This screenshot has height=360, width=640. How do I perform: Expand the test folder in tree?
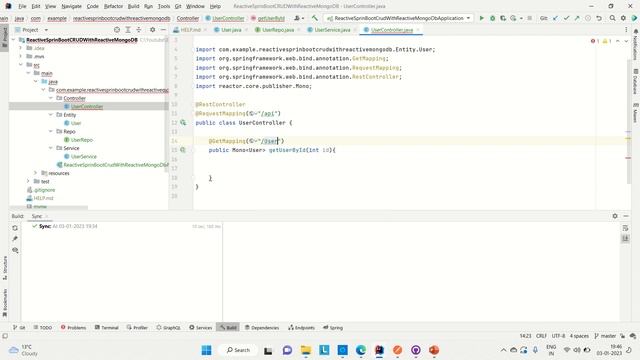[x=28, y=181]
